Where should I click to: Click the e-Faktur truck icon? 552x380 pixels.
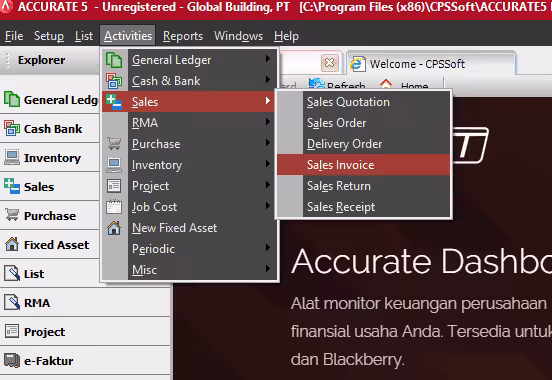click(12, 361)
